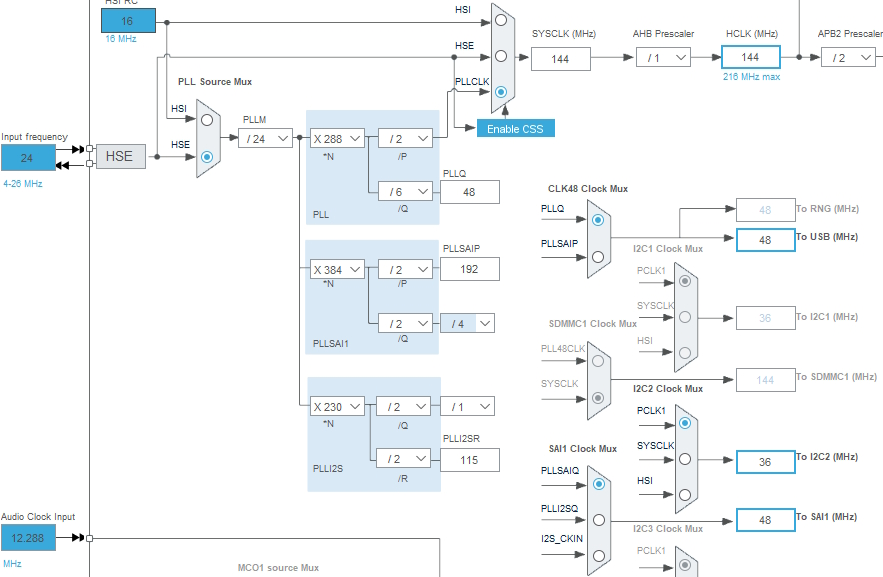Open the PLLI2S X 230 multiplier dropdown

point(337,406)
